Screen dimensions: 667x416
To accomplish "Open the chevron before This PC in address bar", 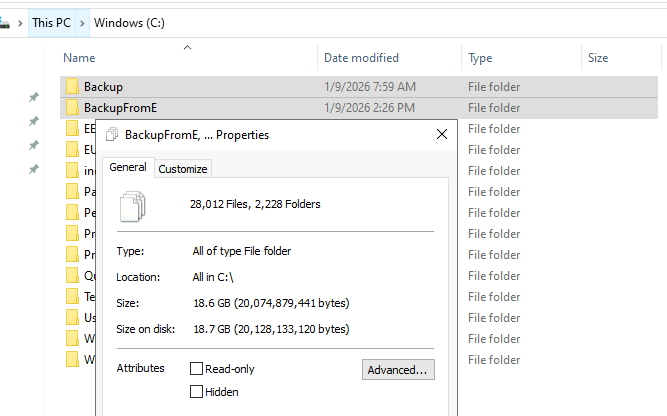I will click(x=21, y=22).
